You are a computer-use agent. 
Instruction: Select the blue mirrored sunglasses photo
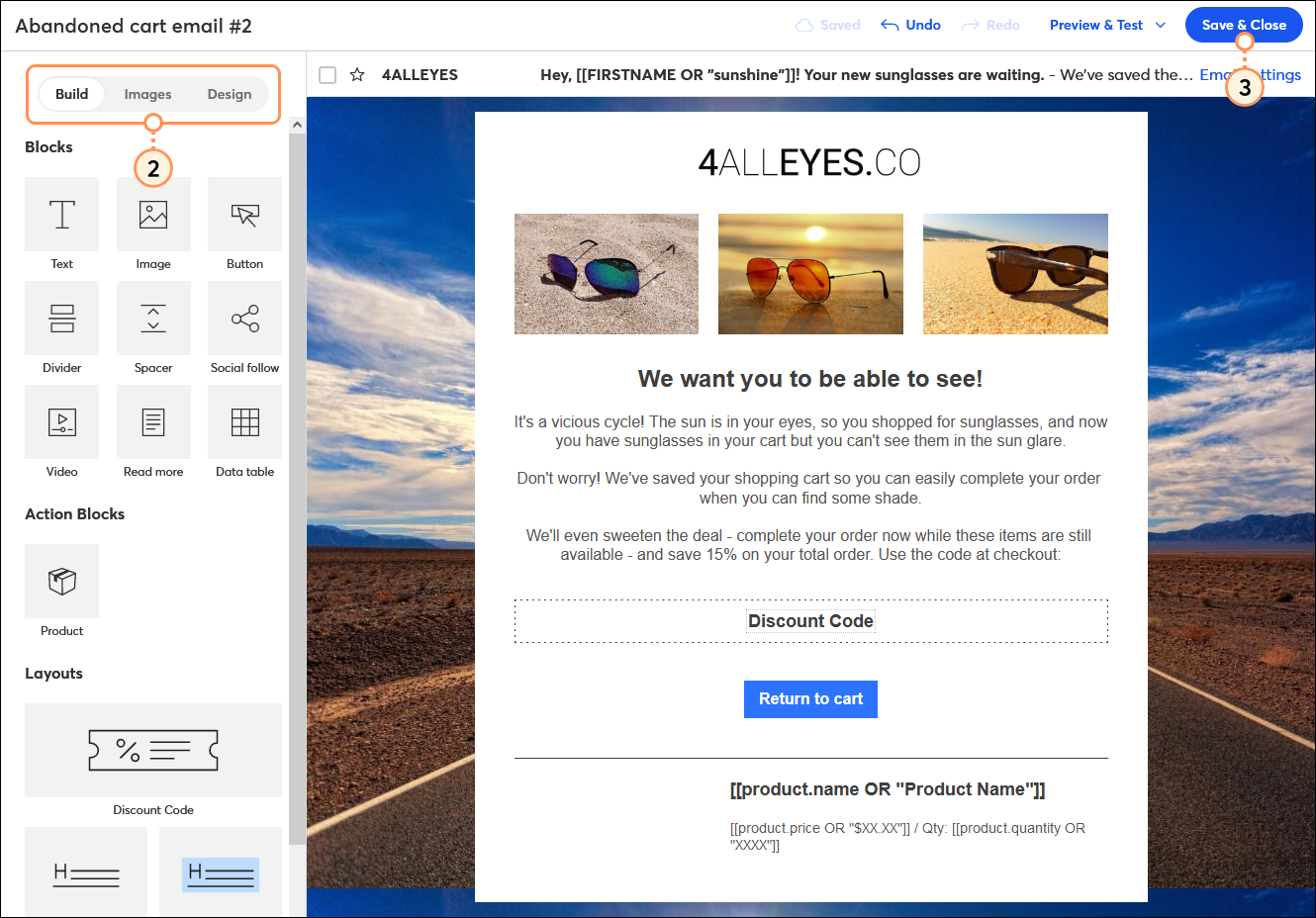[x=607, y=274]
